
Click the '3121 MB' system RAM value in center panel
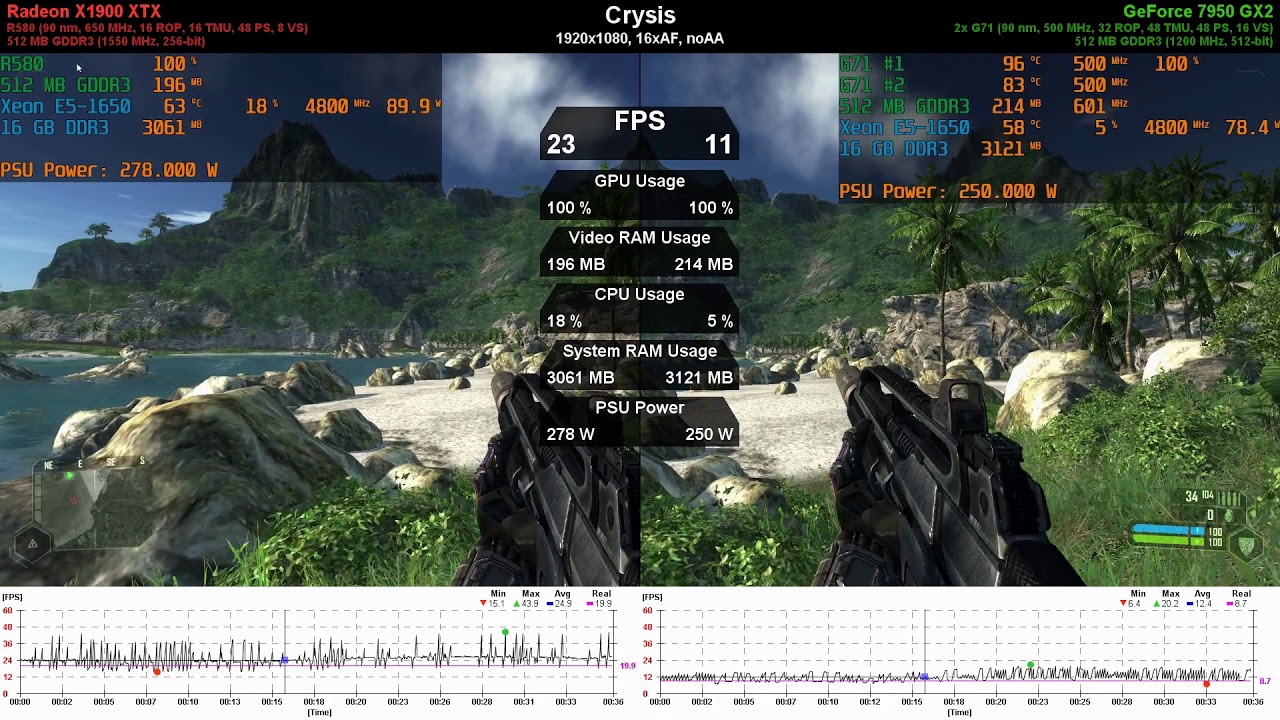point(699,378)
